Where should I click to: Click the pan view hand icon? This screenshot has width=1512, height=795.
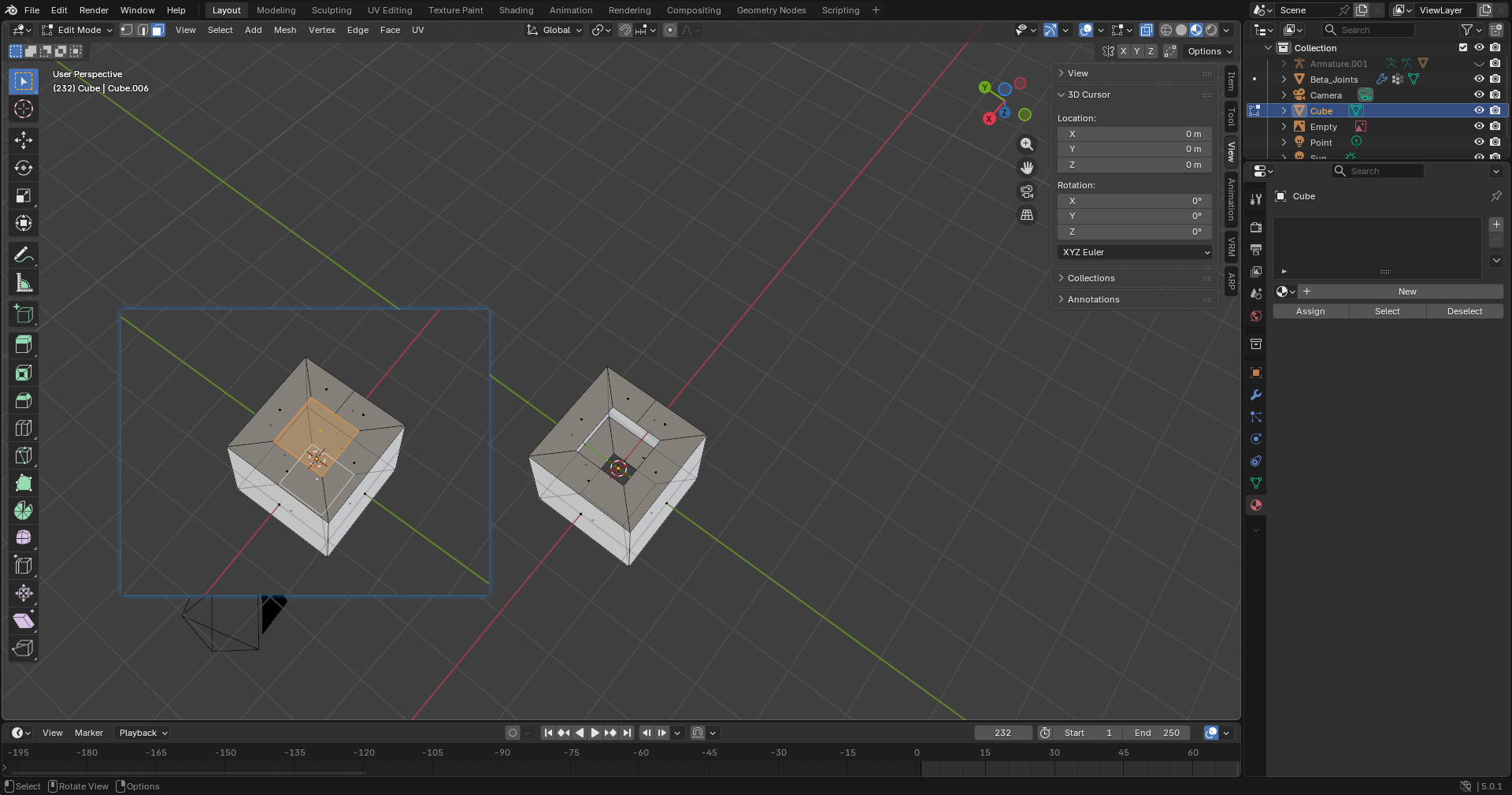coord(1027,168)
